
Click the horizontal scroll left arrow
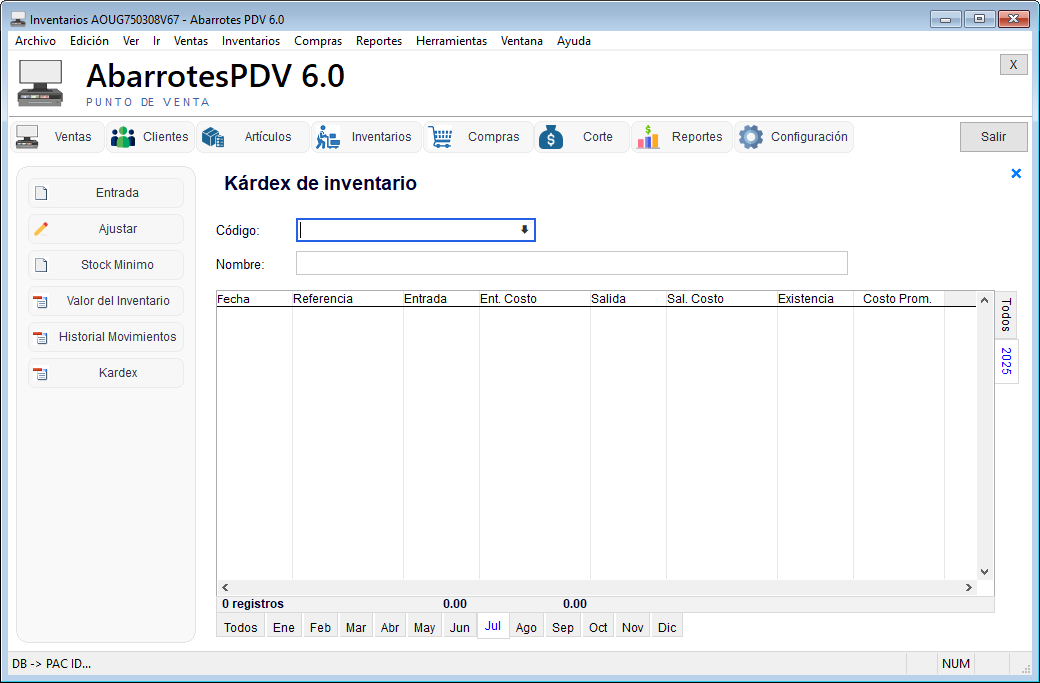tap(226, 588)
